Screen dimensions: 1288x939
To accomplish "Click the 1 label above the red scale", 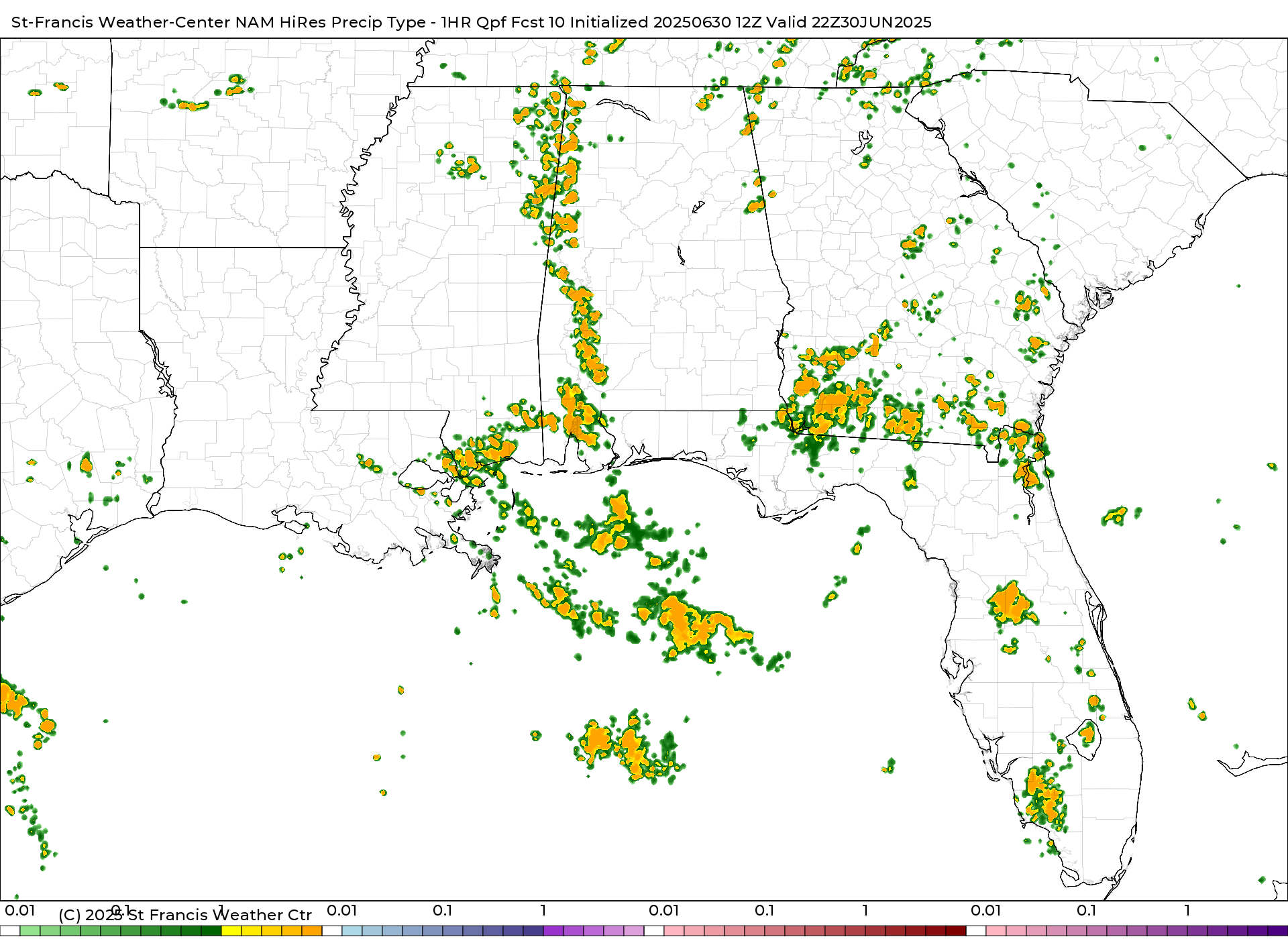I will [x=865, y=911].
